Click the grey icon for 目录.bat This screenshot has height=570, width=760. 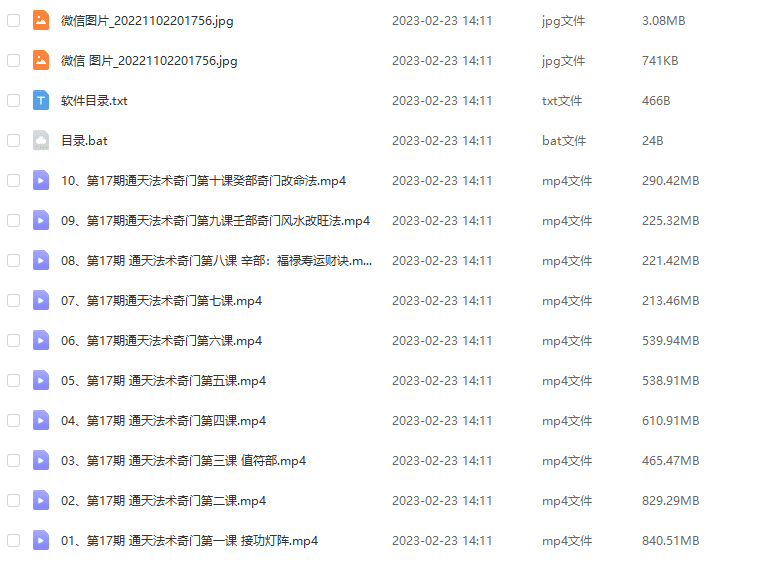tap(41, 141)
